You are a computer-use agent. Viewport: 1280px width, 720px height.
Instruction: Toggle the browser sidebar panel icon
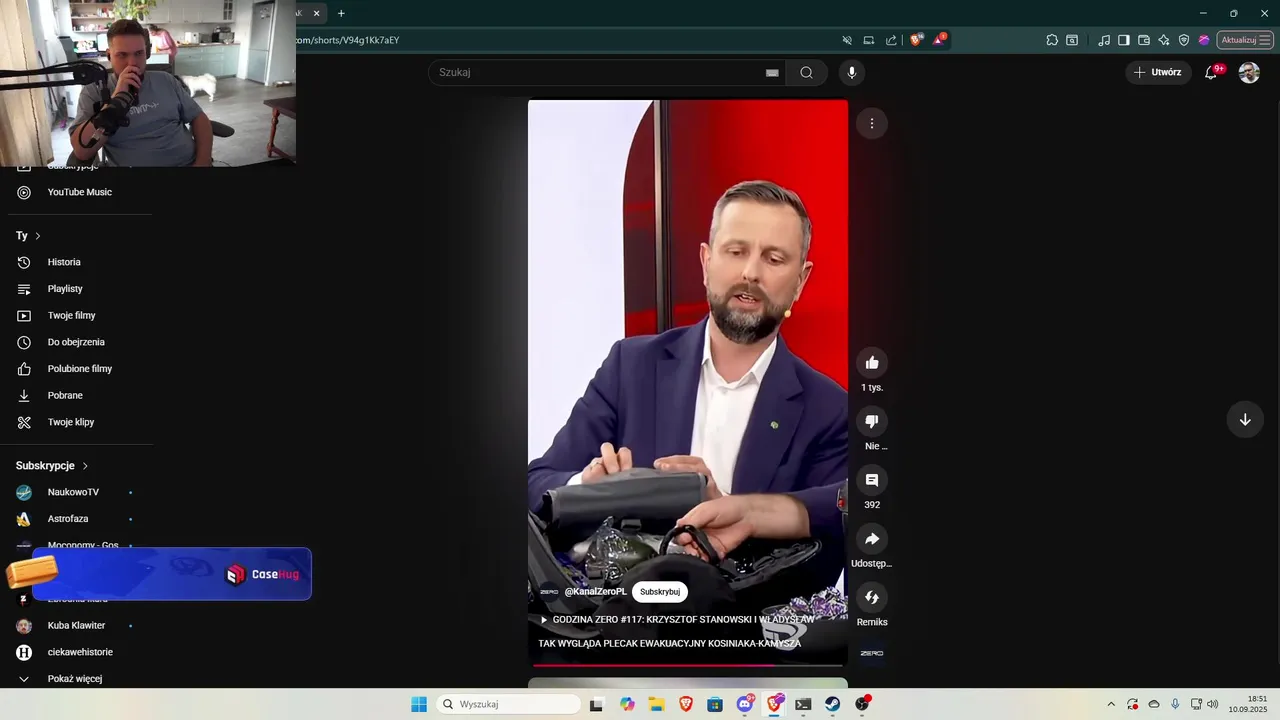(1124, 40)
